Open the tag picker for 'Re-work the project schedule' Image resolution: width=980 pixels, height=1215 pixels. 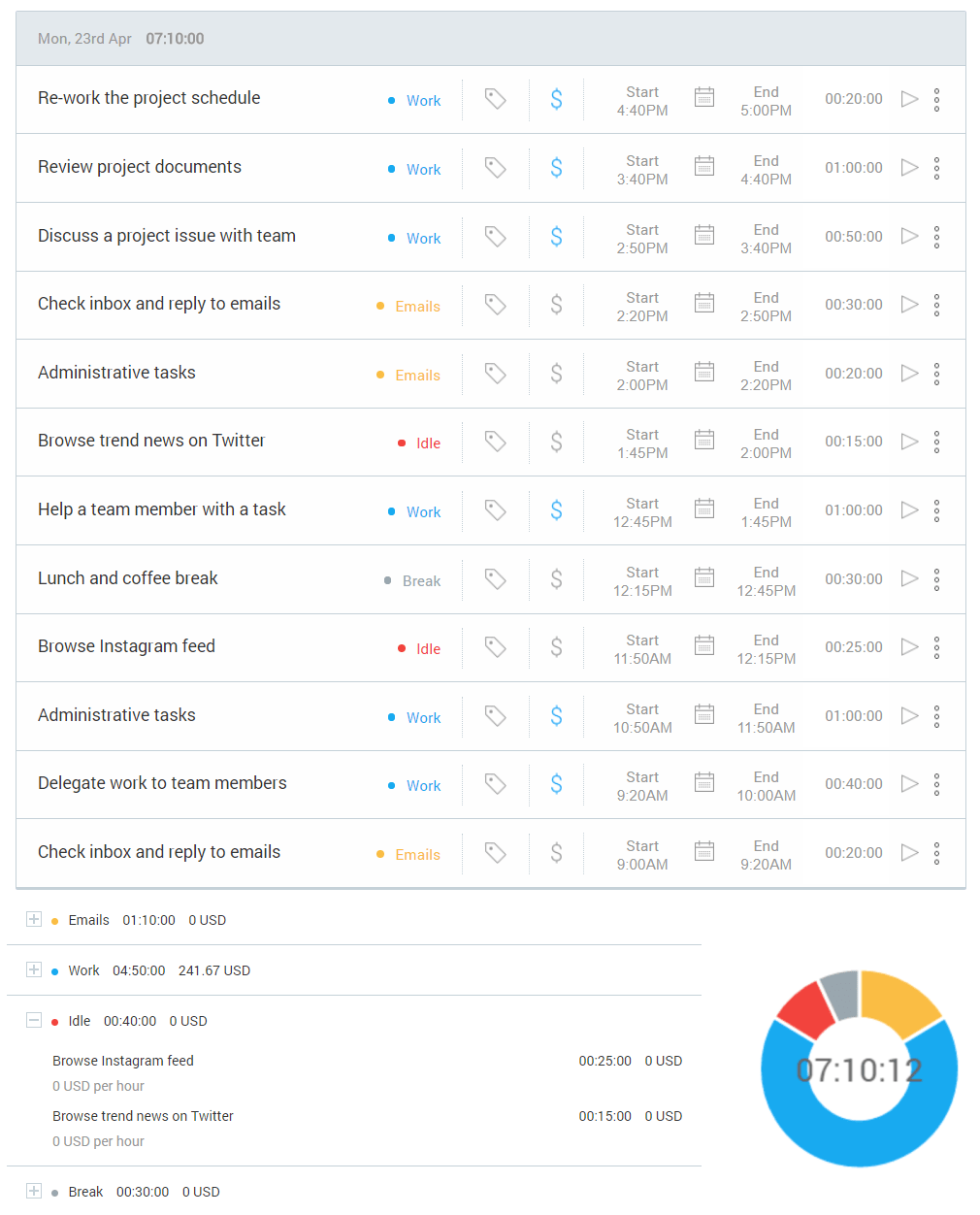pos(495,99)
